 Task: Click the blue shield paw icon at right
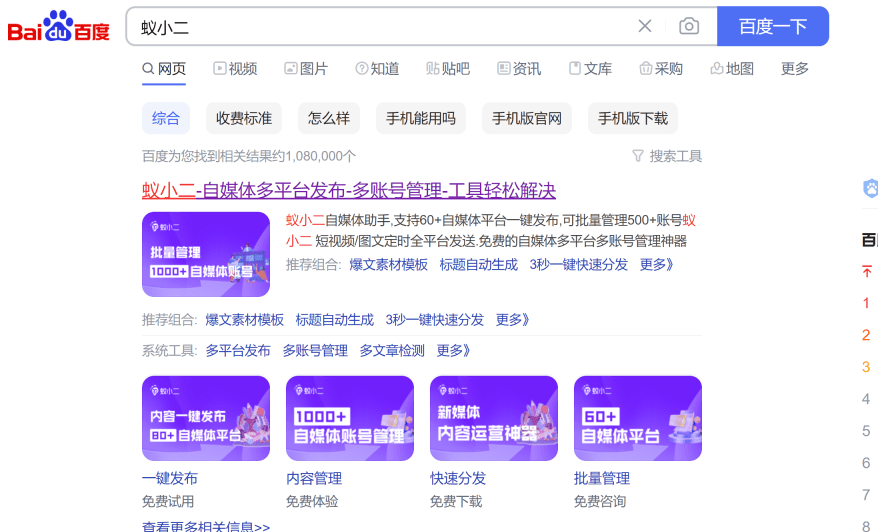coord(870,189)
